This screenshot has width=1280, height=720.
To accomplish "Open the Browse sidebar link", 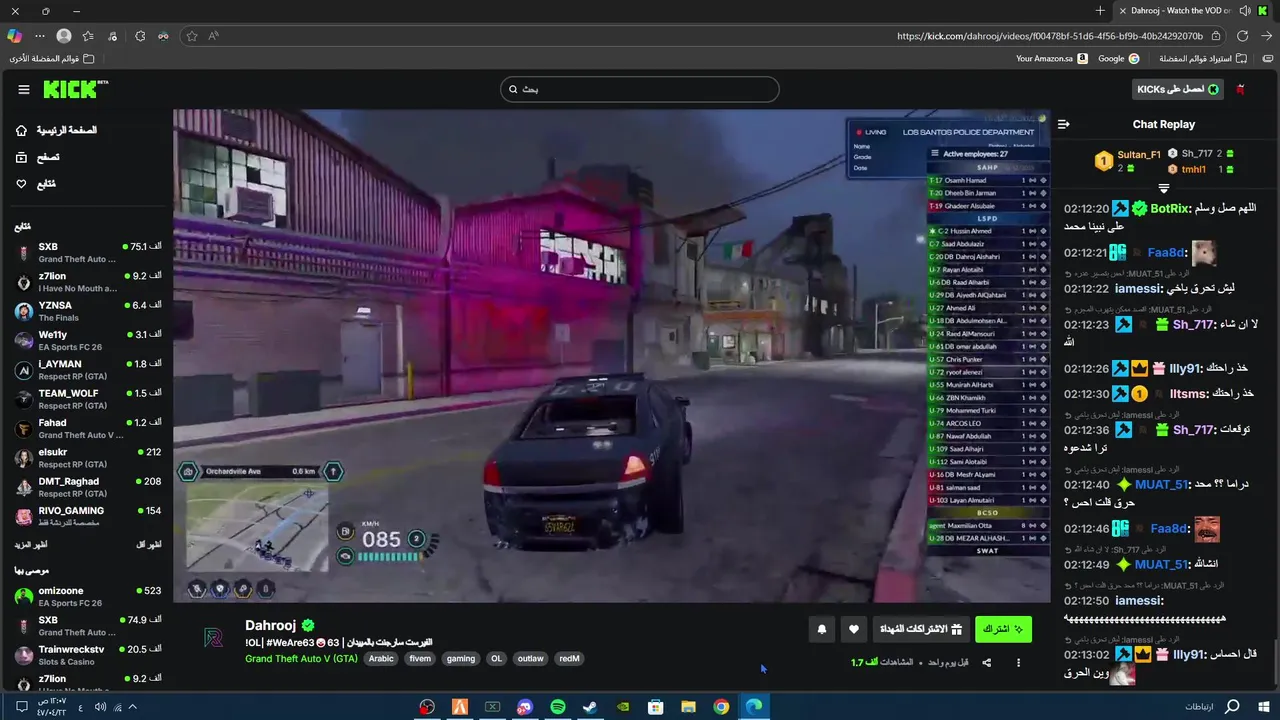I will click(38, 157).
